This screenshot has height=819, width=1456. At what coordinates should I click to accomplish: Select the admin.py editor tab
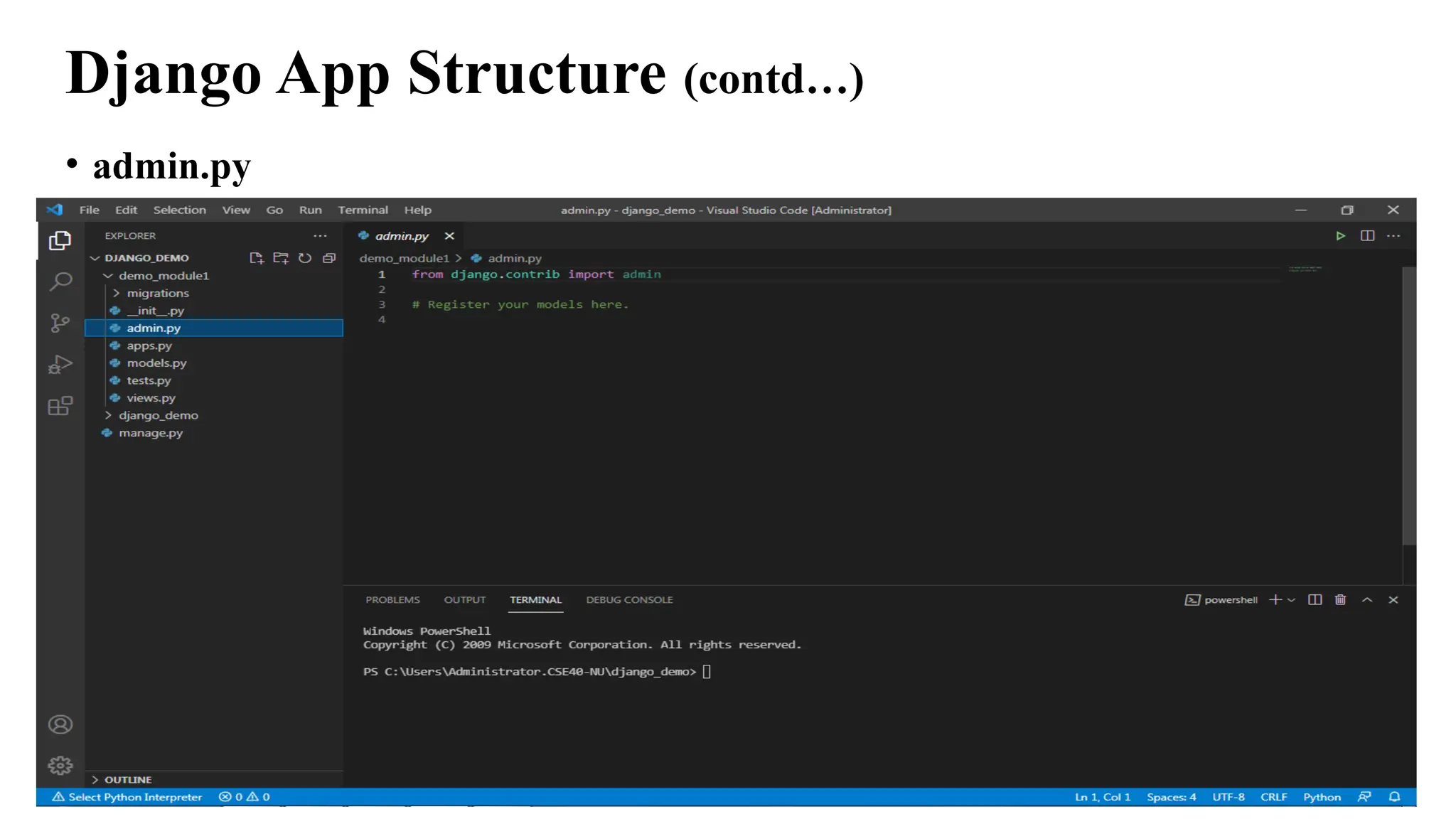[402, 236]
